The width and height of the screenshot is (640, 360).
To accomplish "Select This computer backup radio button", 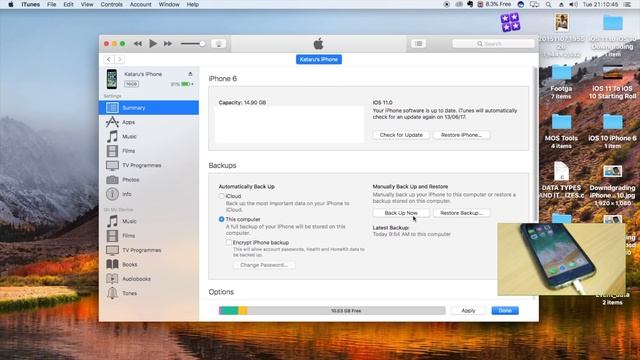I will point(221,219).
